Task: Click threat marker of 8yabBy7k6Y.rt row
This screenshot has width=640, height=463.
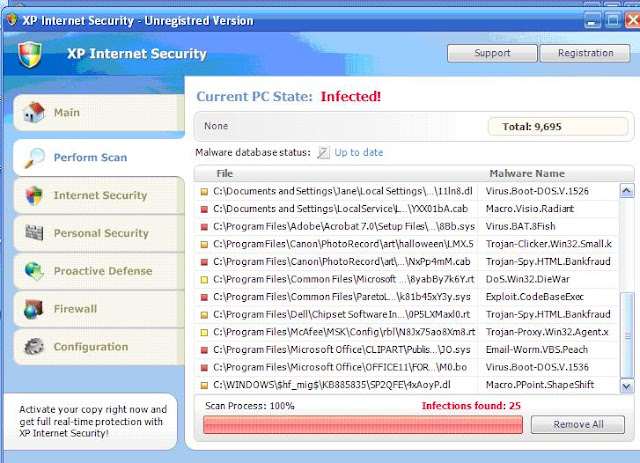Action: click(204, 280)
